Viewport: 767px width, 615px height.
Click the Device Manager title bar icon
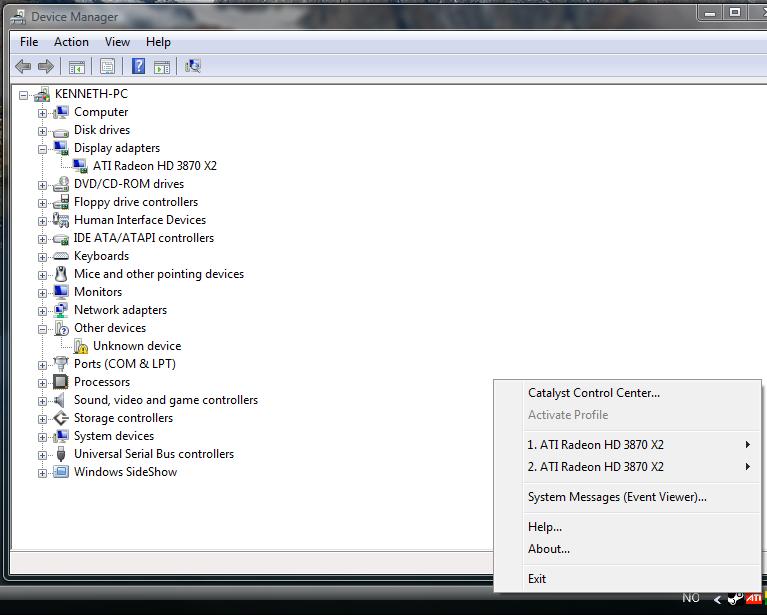[x=19, y=17]
